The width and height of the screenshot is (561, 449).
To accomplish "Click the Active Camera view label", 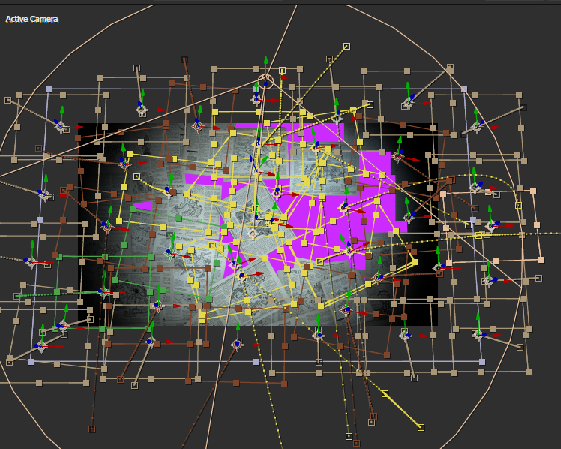I will pyautogui.click(x=32, y=19).
